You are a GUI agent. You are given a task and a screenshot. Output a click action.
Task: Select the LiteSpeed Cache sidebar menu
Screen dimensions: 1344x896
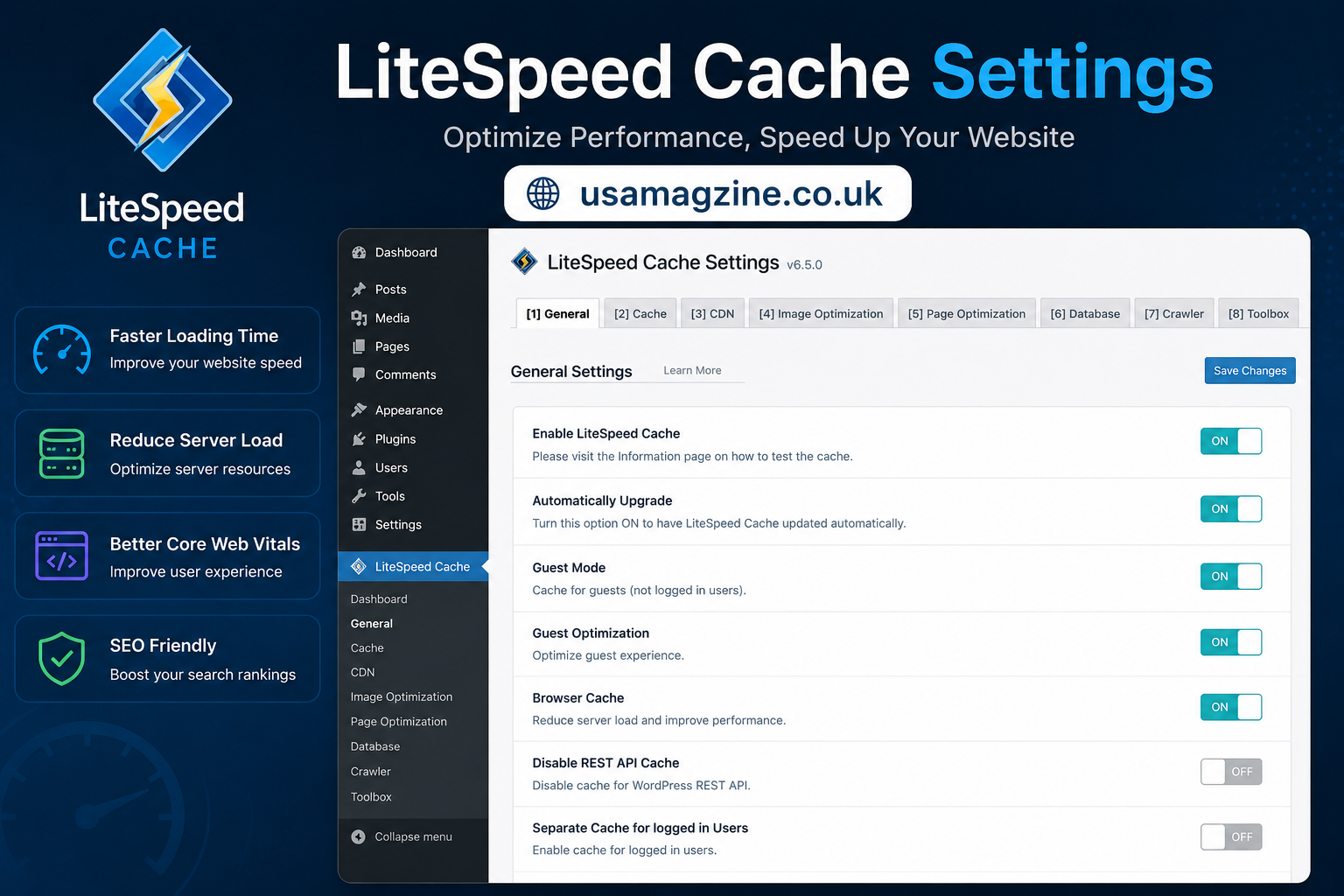point(413,567)
